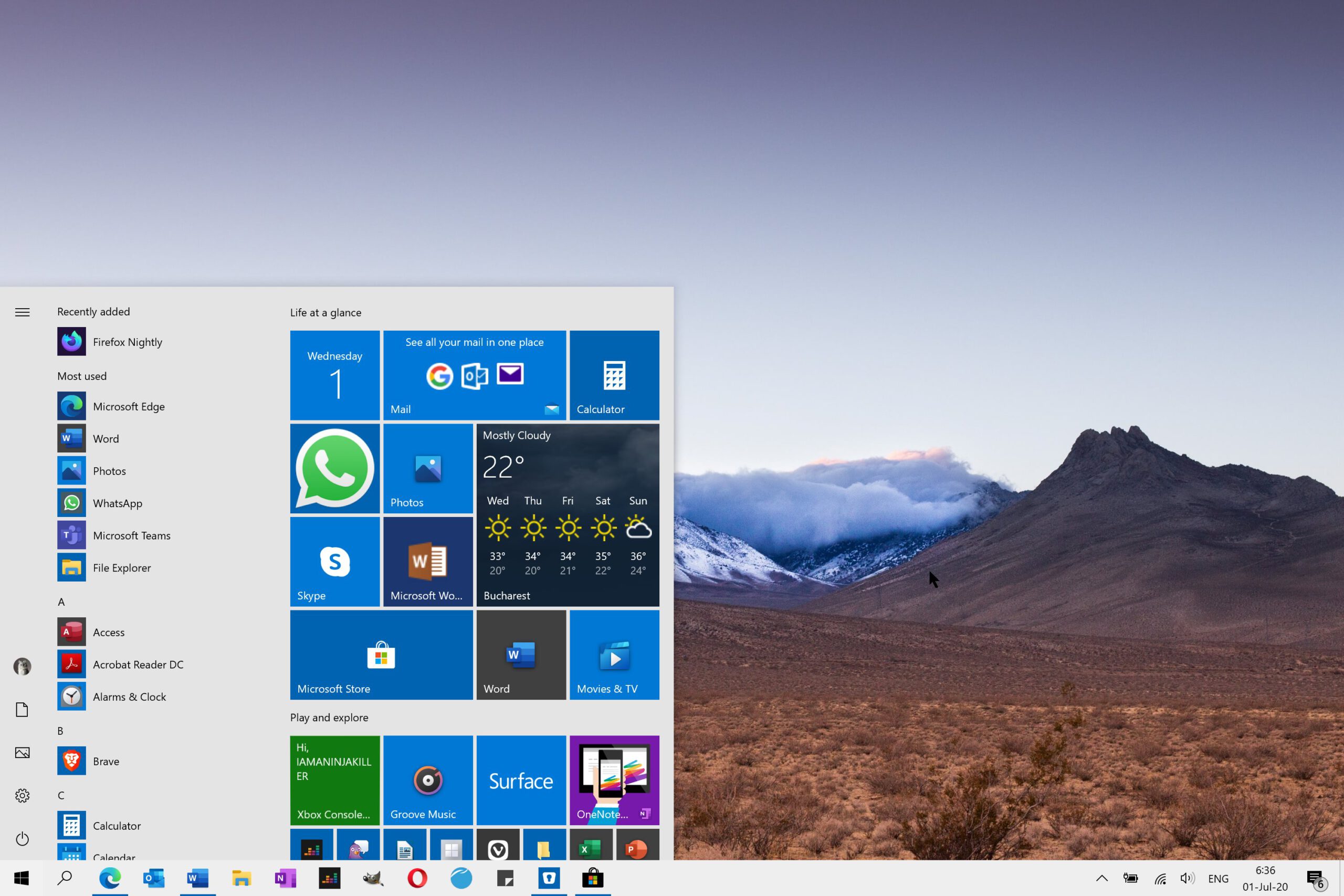Open the clock showing 6:36
The width and height of the screenshot is (1344, 896).
tap(1265, 878)
